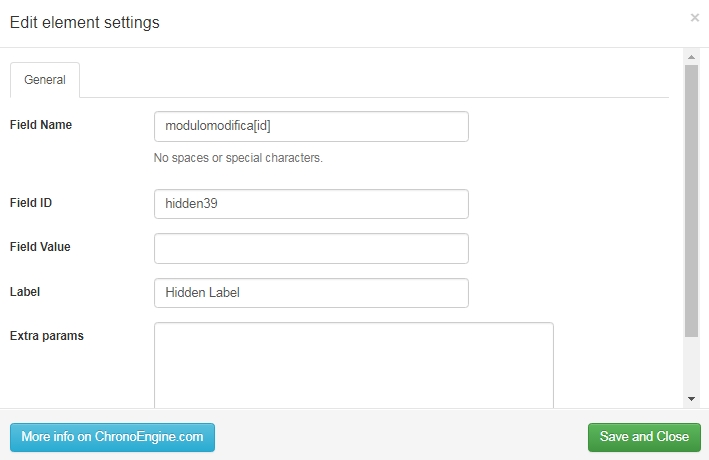Click the "Field Value" label text
Viewport: 709px width, 460px height.
coord(40,247)
